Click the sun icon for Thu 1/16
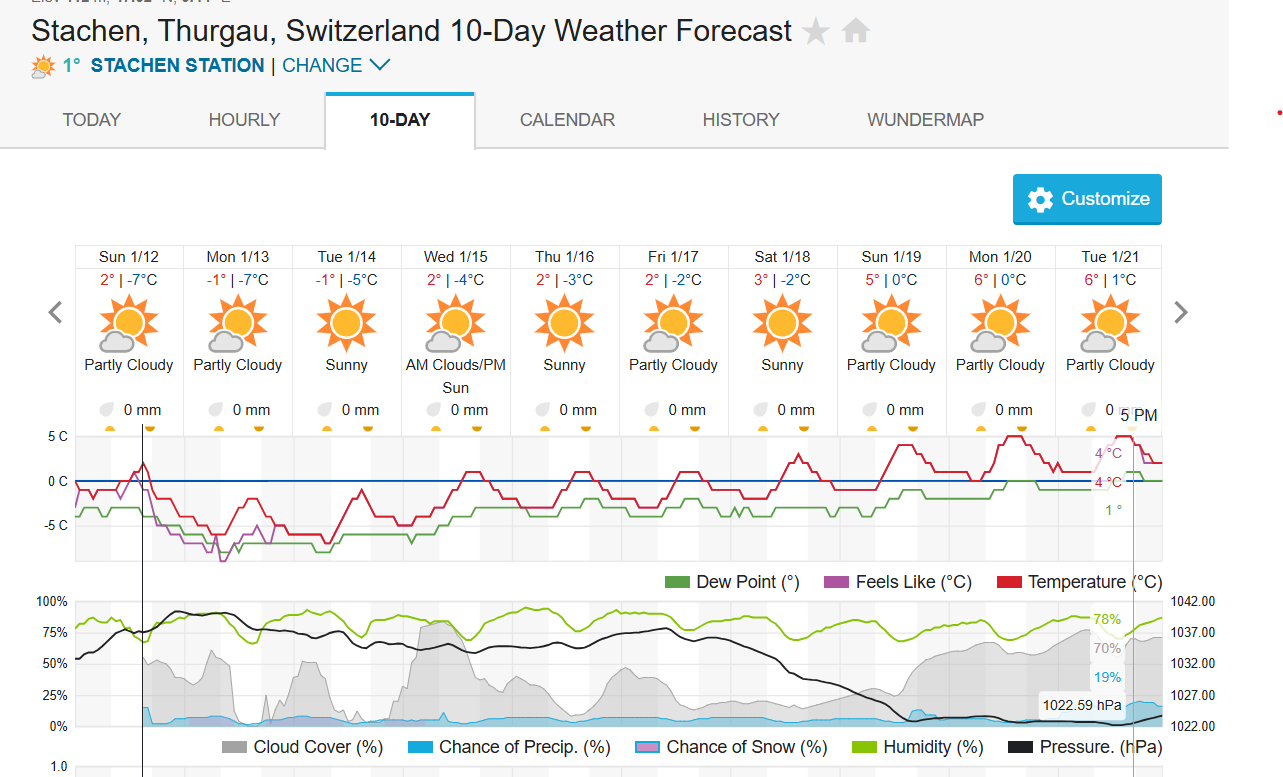The width and height of the screenshot is (1283, 777). 564,324
